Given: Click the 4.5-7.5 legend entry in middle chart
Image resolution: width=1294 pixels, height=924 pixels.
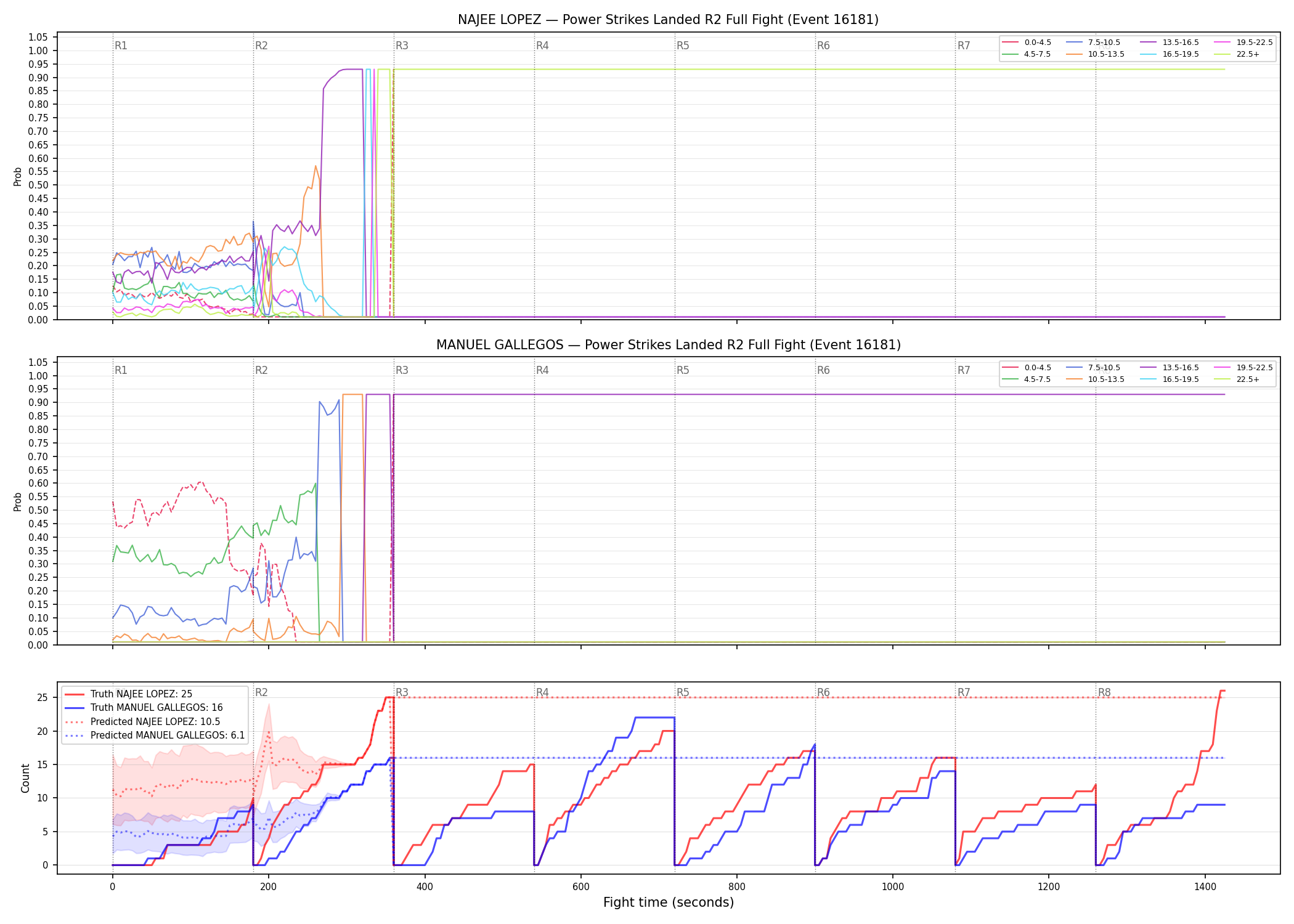Looking at the screenshot, I should [1027, 379].
